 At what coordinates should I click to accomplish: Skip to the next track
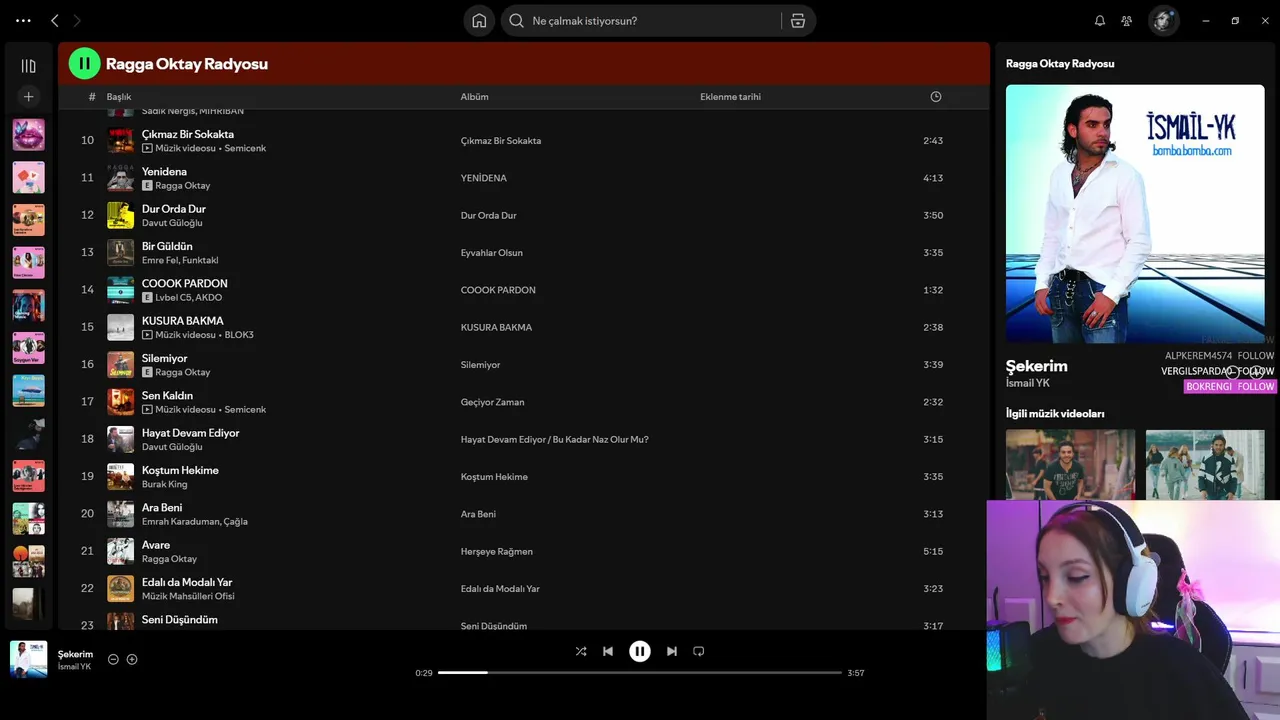(672, 651)
